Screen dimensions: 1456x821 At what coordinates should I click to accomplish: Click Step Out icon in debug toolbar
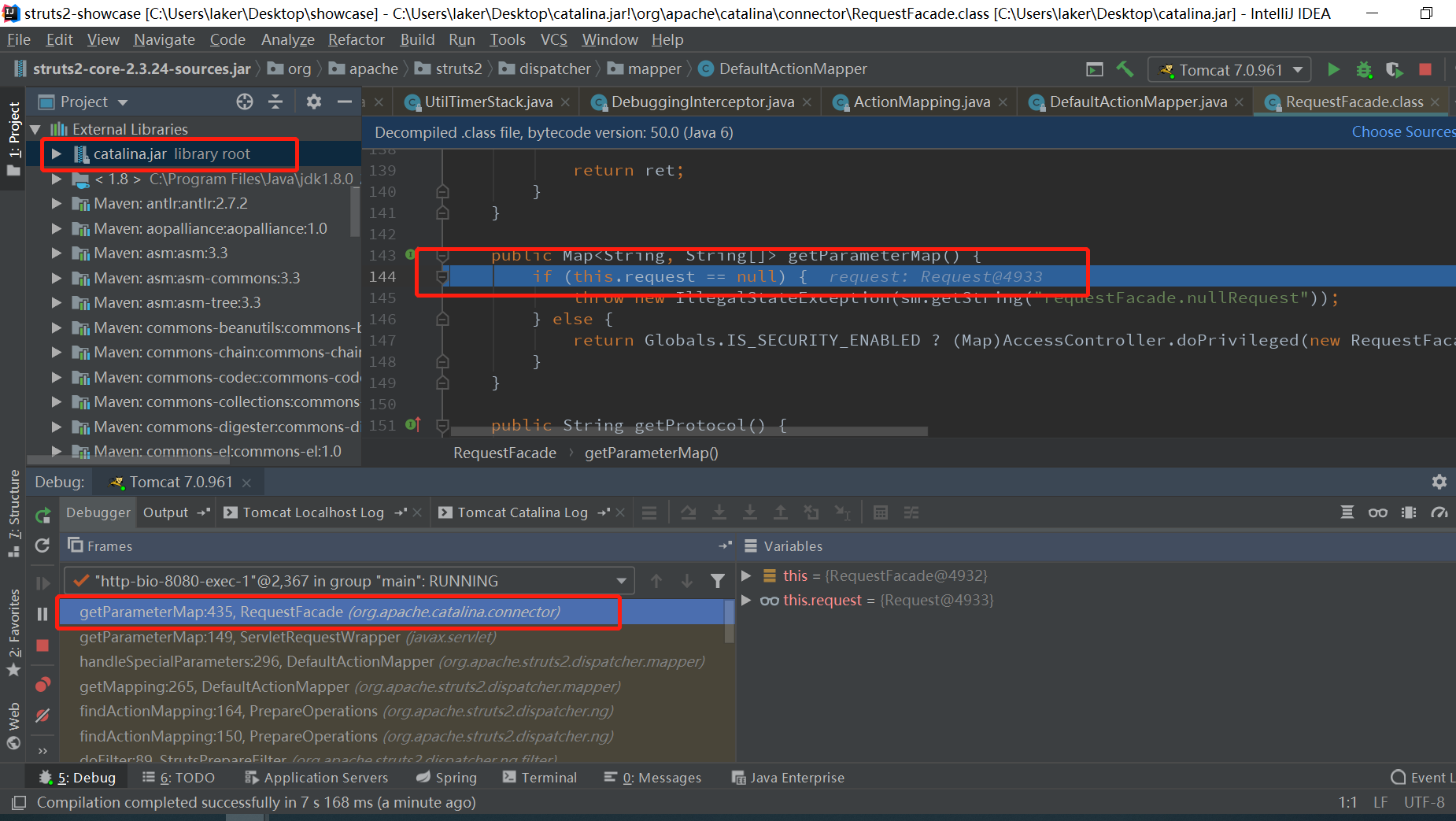tap(781, 512)
